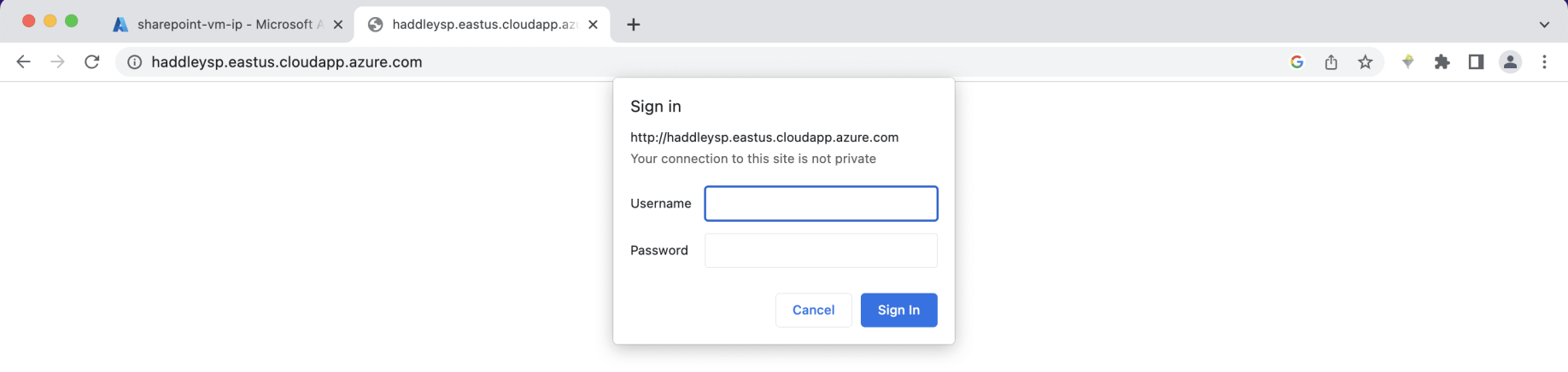
Task: Close the sharepoint-vm-ip tab
Action: (338, 25)
